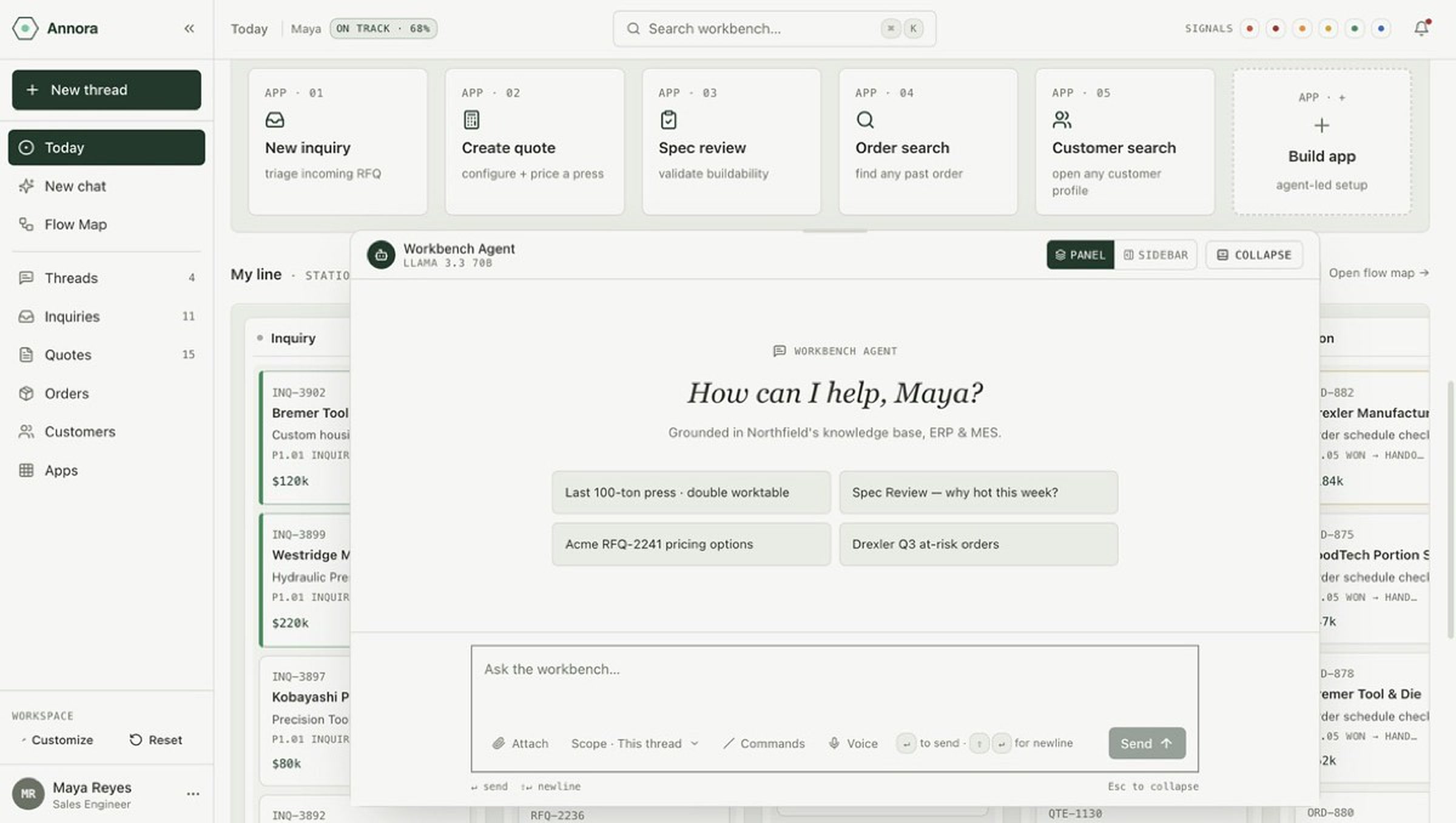Start a New thread
This screenshot has height=823, width=1456.
tap(107, 90)
